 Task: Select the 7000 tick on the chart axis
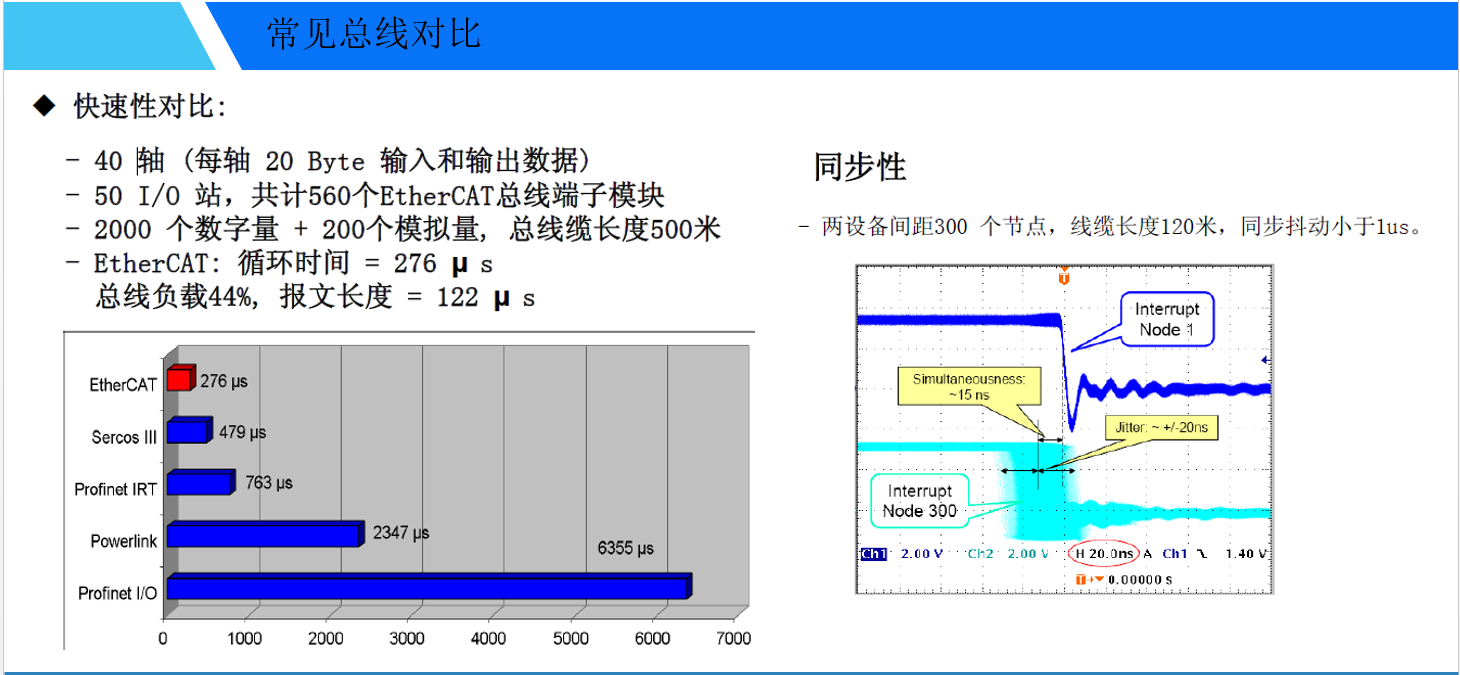coord(733,638)
